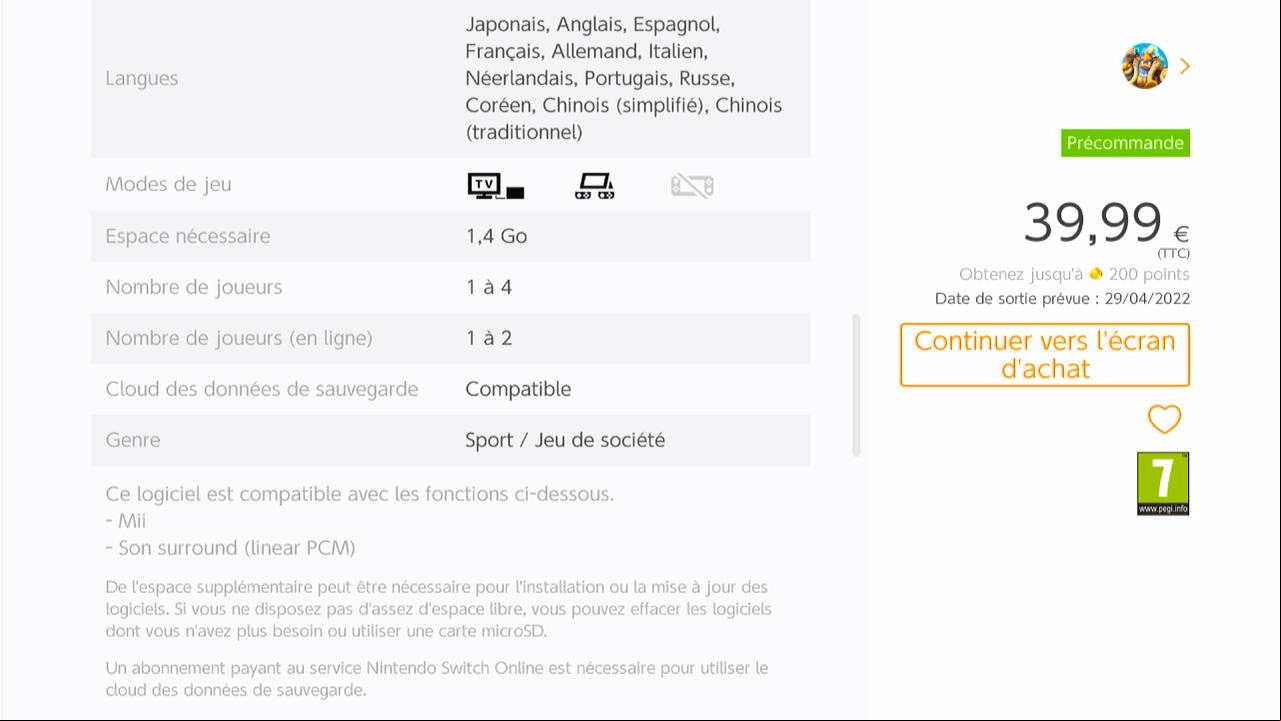Click the 39,99 € price text
The width and height of the screenshot is (1281, 721).
click(1106, 223)
